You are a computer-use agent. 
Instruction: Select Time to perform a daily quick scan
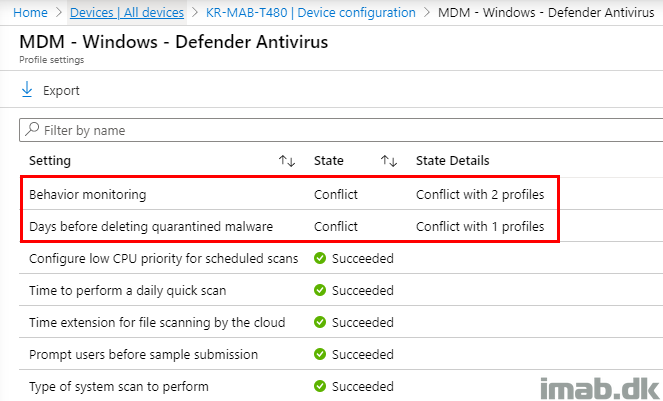point(128,291)
